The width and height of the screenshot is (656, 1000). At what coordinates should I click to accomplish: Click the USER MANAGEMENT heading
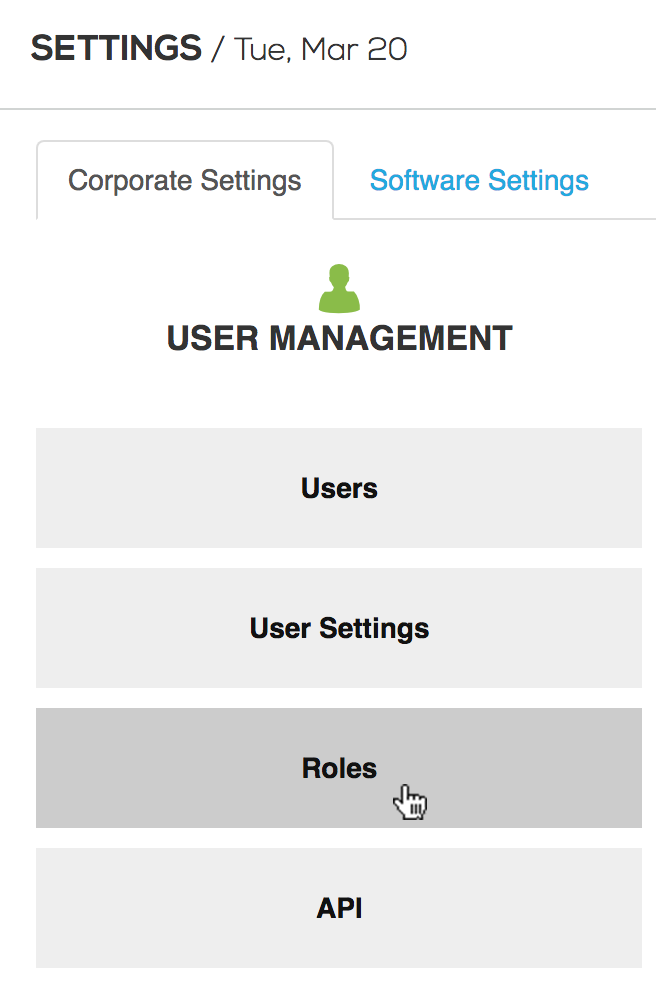click(339, 339)
